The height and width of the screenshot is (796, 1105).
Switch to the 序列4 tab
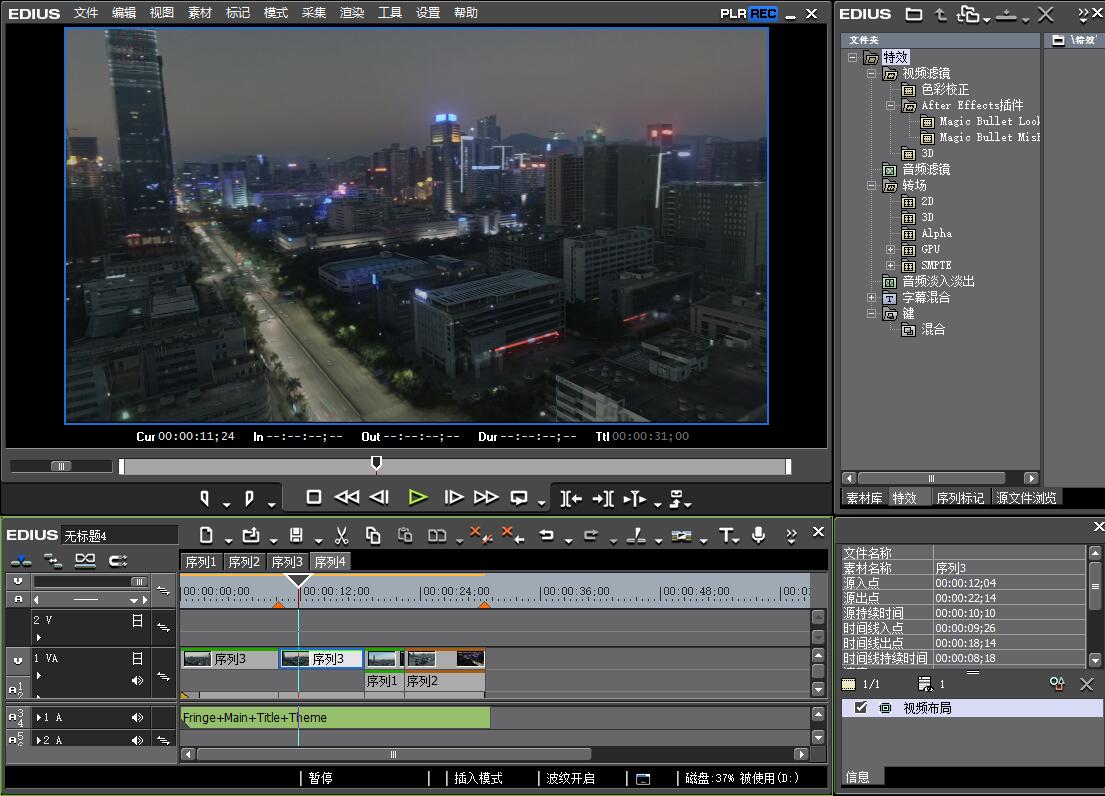(330, 561)
